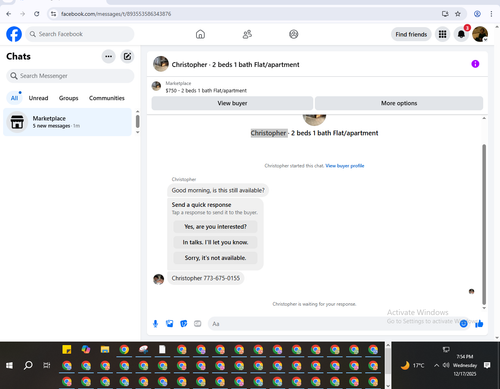The height and width of the screenshot is (389, 500).
Task: Open the Chrome profile icon
Action: pos(477,14)
